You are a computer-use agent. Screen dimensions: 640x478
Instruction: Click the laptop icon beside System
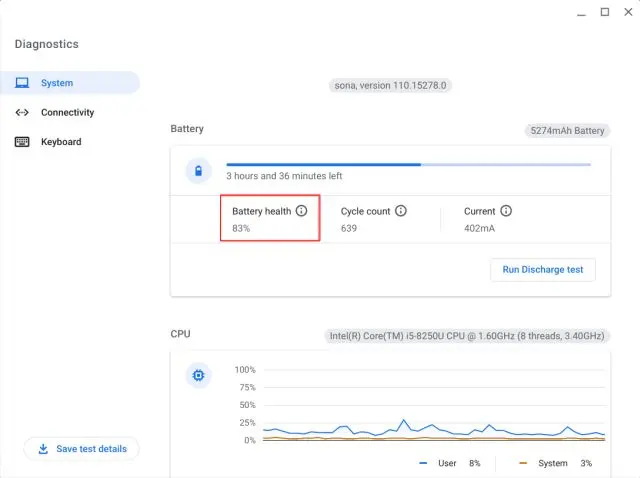pyautogui.click(x=22, y=83)
